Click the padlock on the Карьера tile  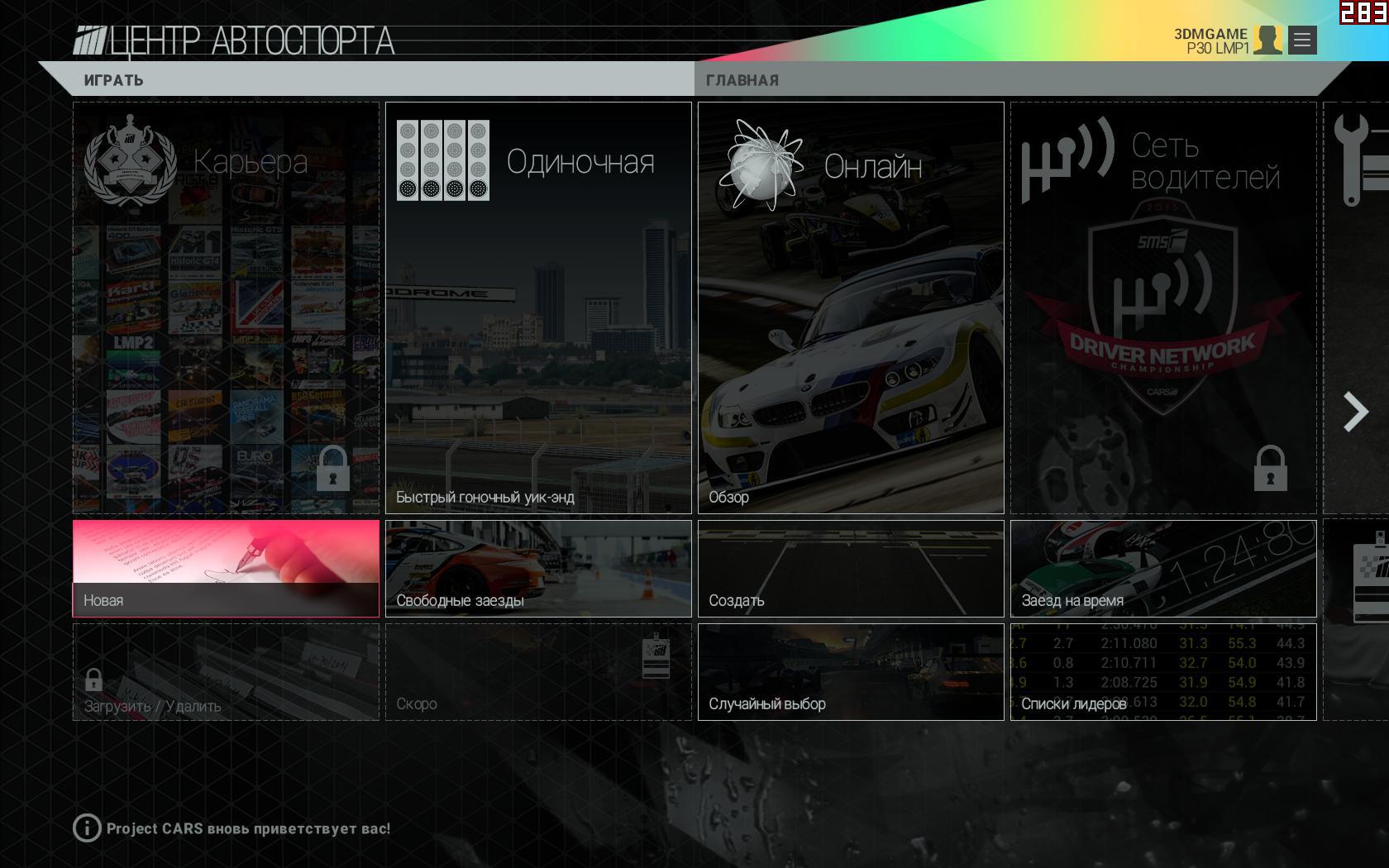333,468
